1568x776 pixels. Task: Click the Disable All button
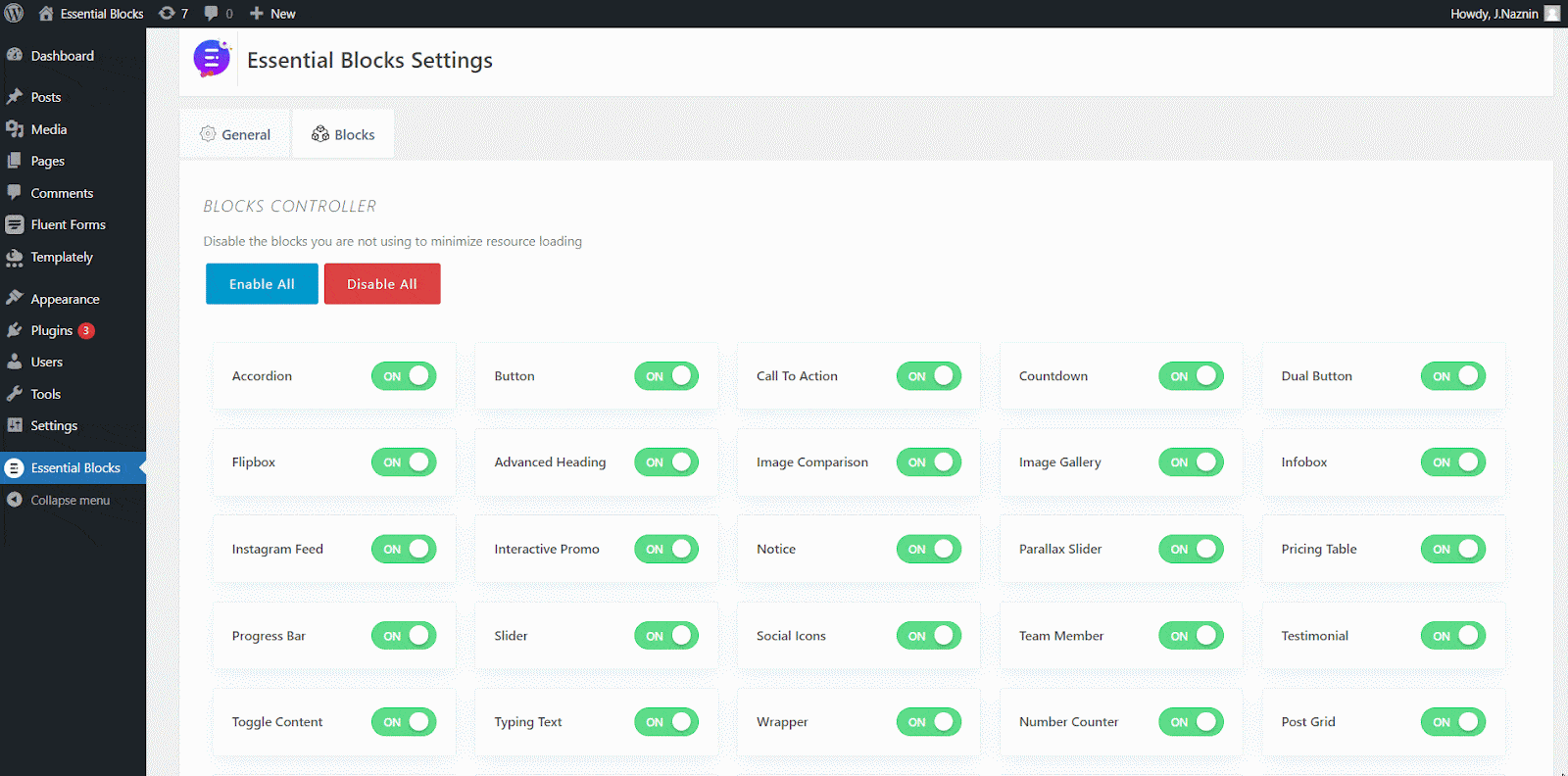coord(382,284)
